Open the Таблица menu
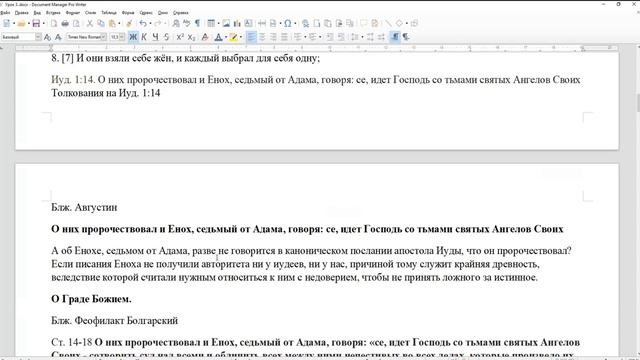 (x=109, y=13)
